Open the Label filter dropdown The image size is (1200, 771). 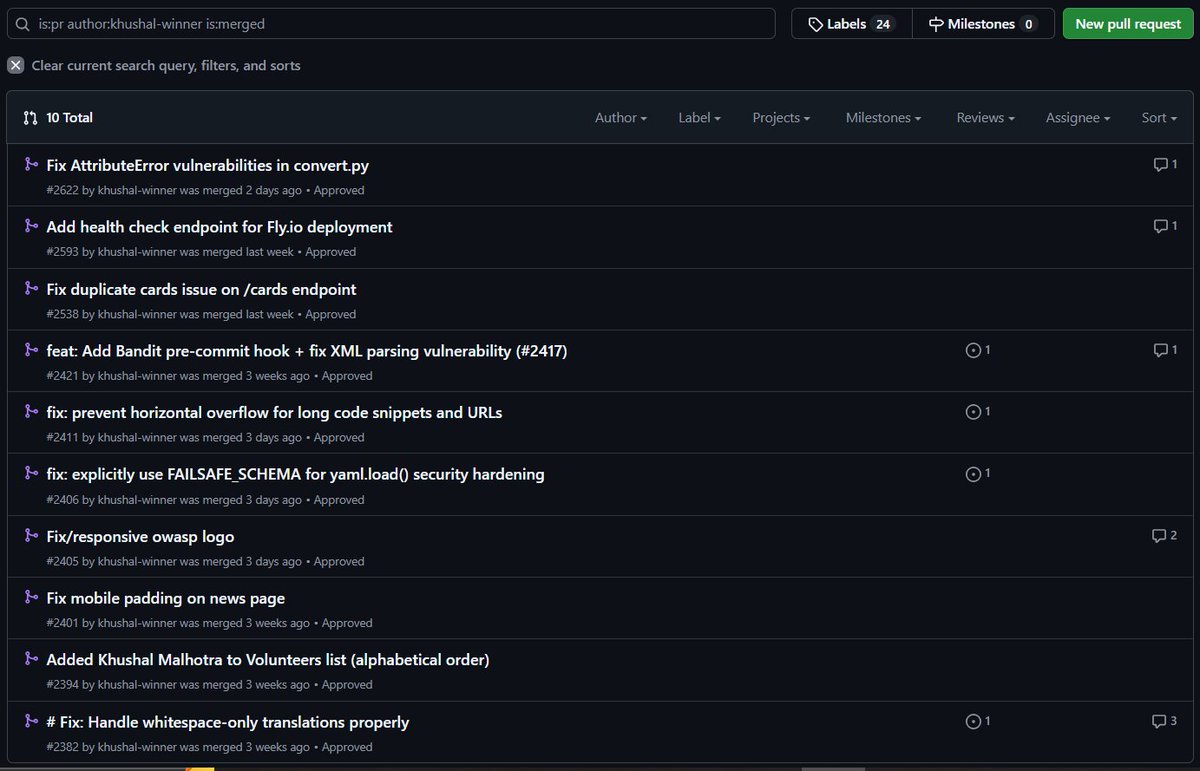(700, 118)
